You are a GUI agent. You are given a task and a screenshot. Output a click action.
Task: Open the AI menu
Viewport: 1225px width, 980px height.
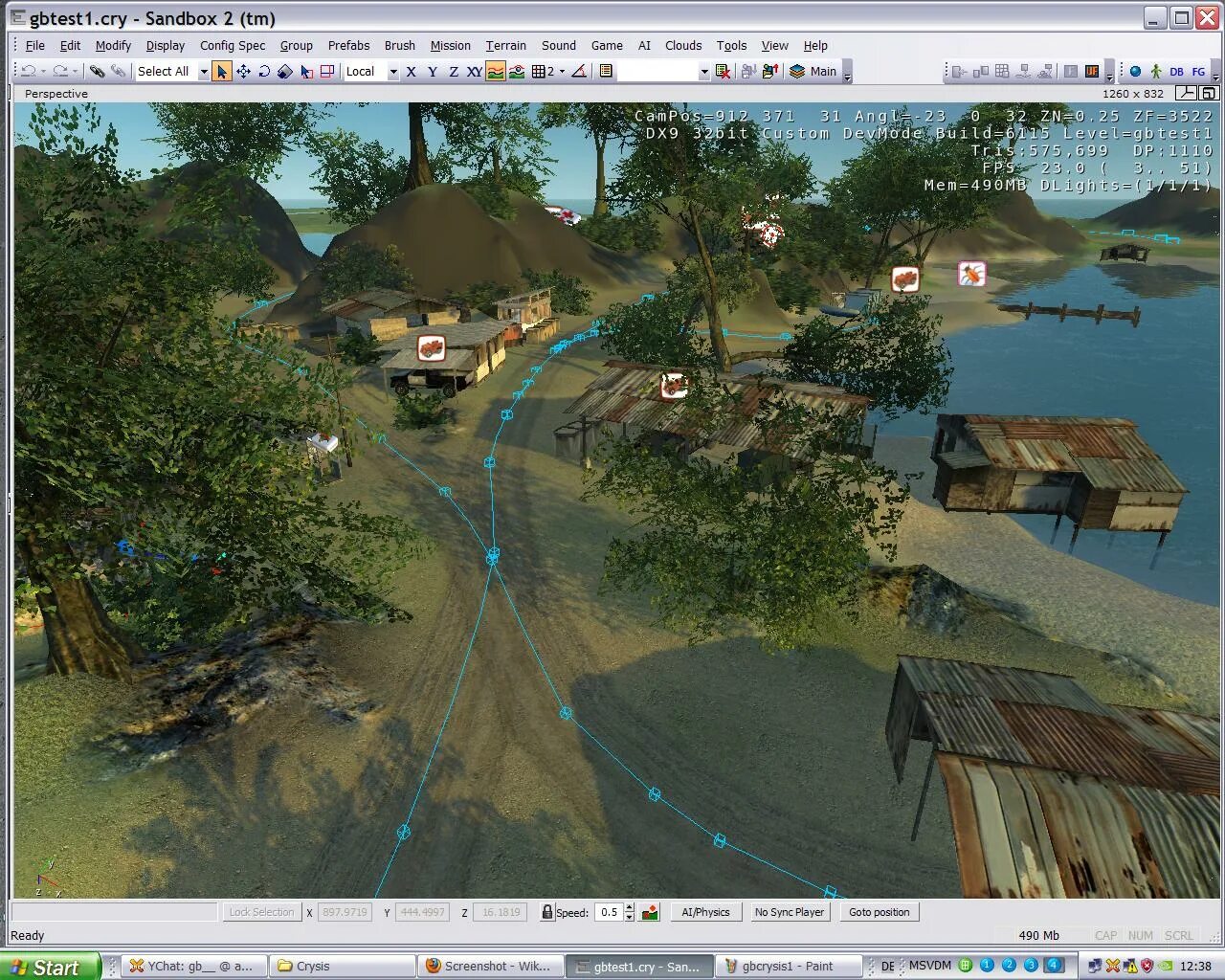click(x=644, y=45)
